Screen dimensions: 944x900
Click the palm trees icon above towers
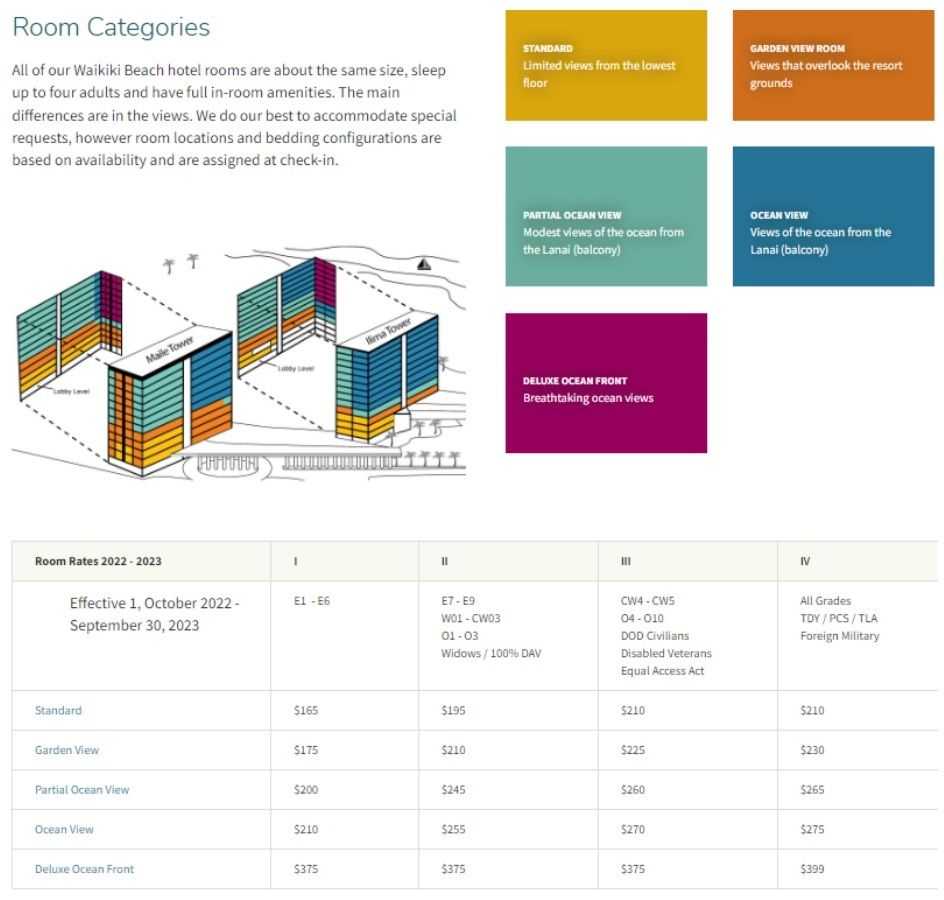[180, 263]
